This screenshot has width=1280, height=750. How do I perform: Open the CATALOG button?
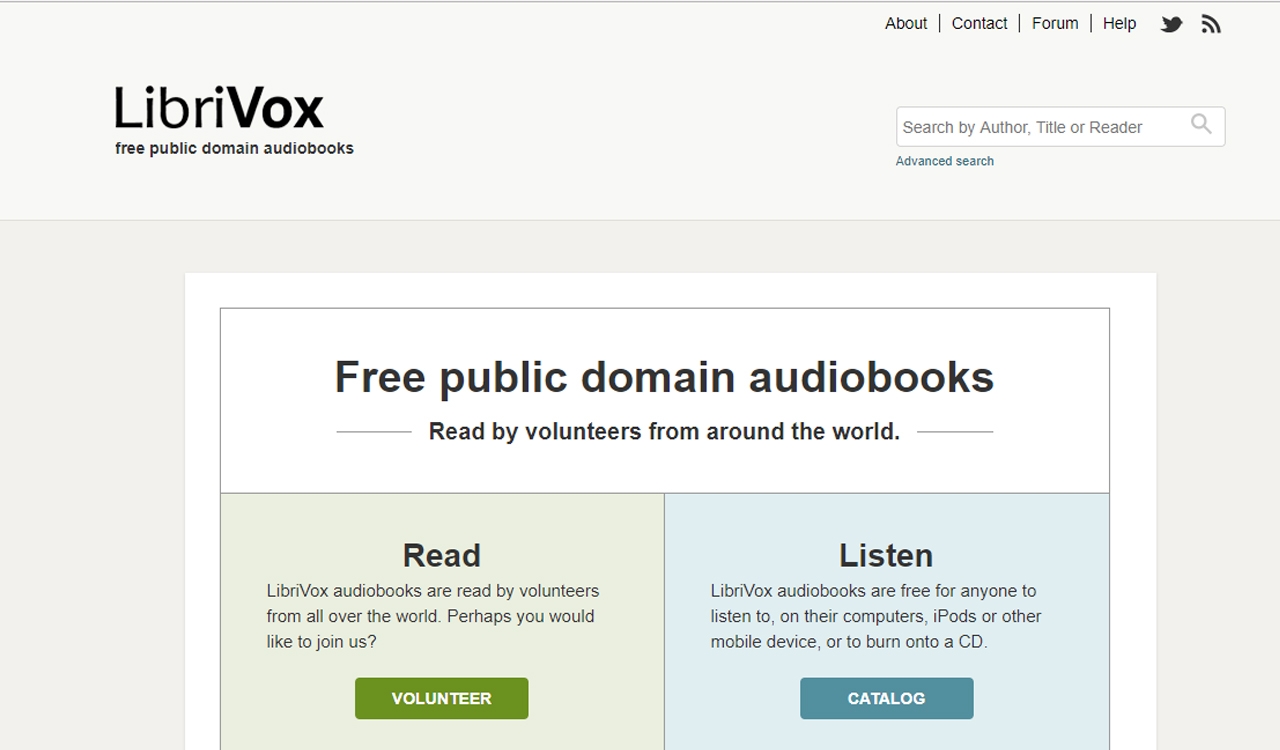[x=886, y=698]
